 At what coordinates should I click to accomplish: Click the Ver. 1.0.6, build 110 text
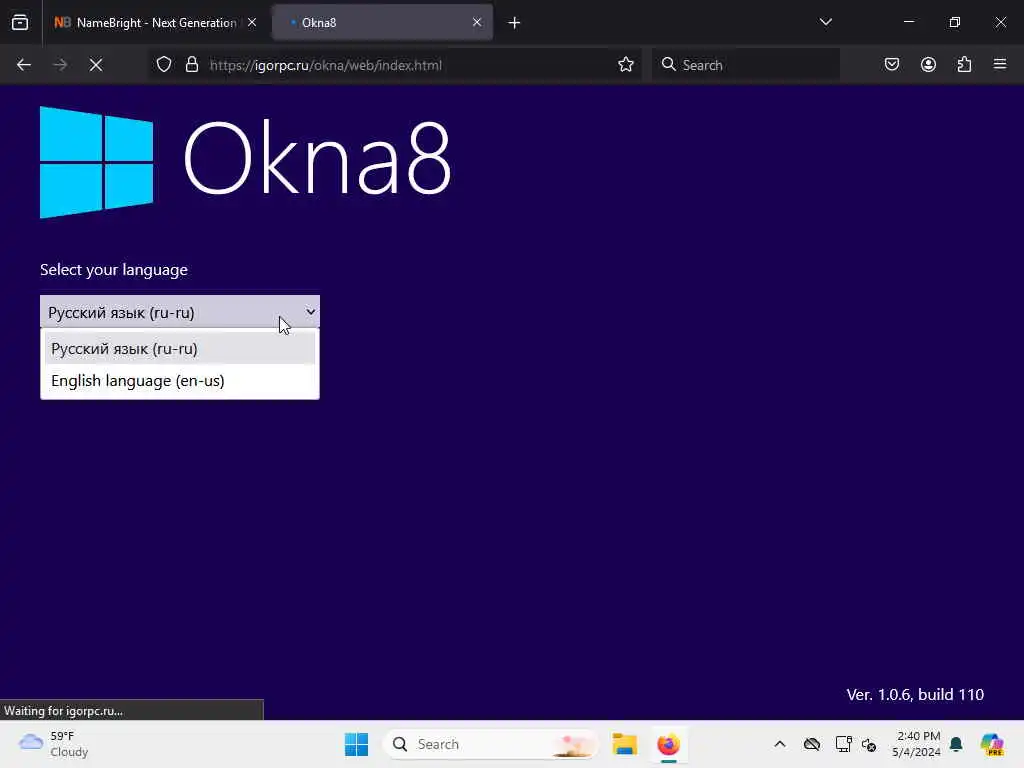click(915, 694)
